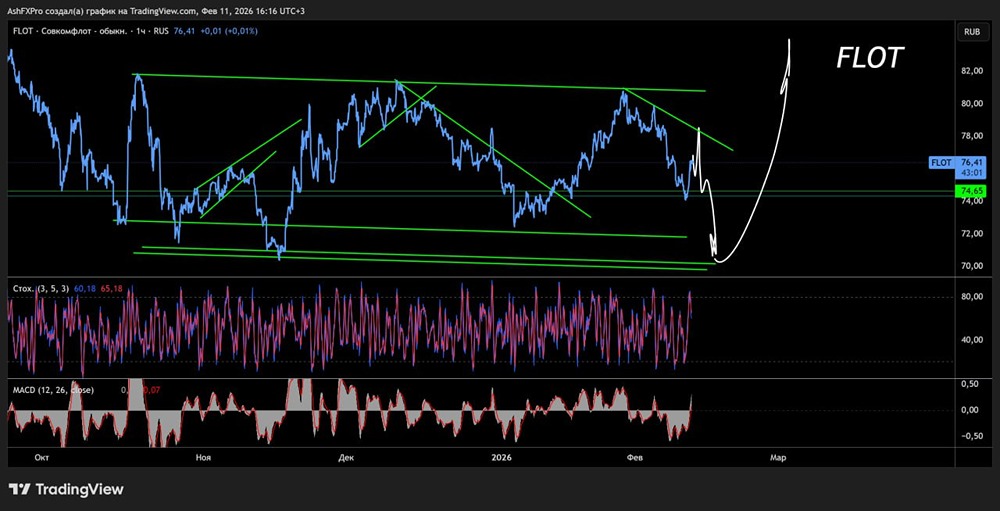Click 82,00 on the price scale
The width and height of the screenshot is (1000, 511).
[x=972, y=71]
